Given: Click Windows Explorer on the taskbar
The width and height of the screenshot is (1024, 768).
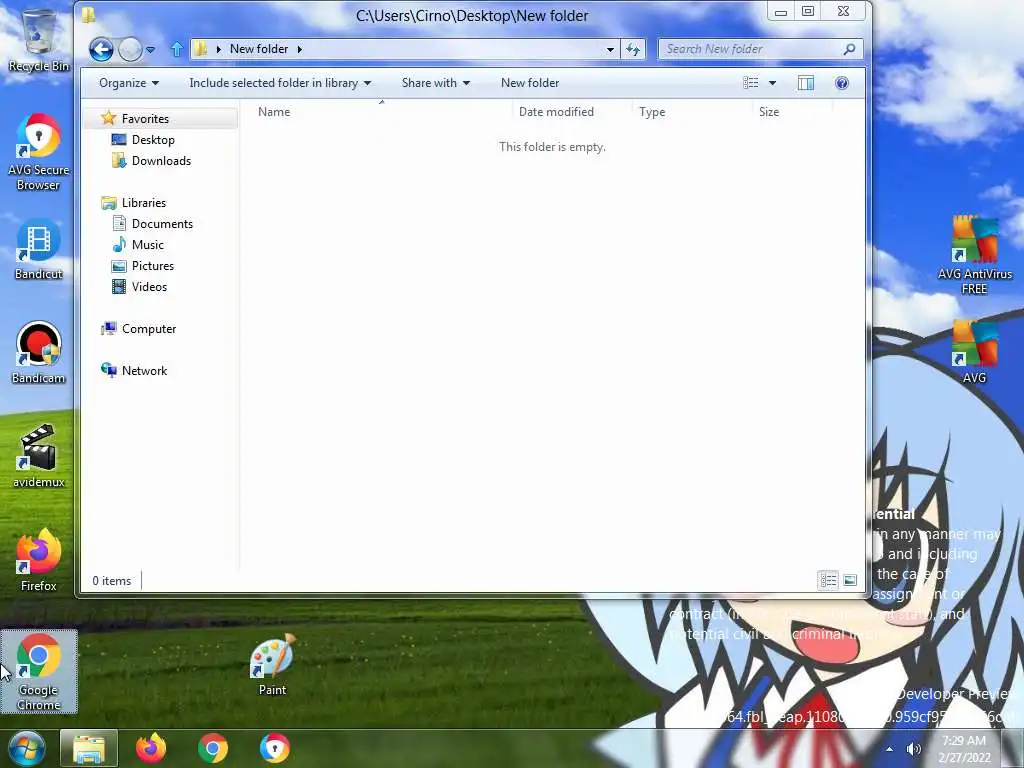Looking at the screenshot, I should (89, 748).
